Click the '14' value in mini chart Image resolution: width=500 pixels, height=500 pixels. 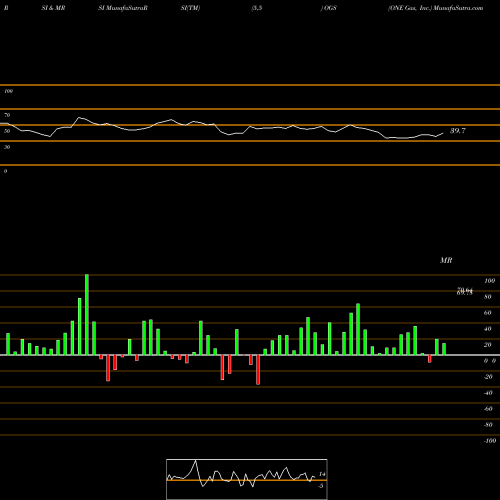(x=322, y=474)
